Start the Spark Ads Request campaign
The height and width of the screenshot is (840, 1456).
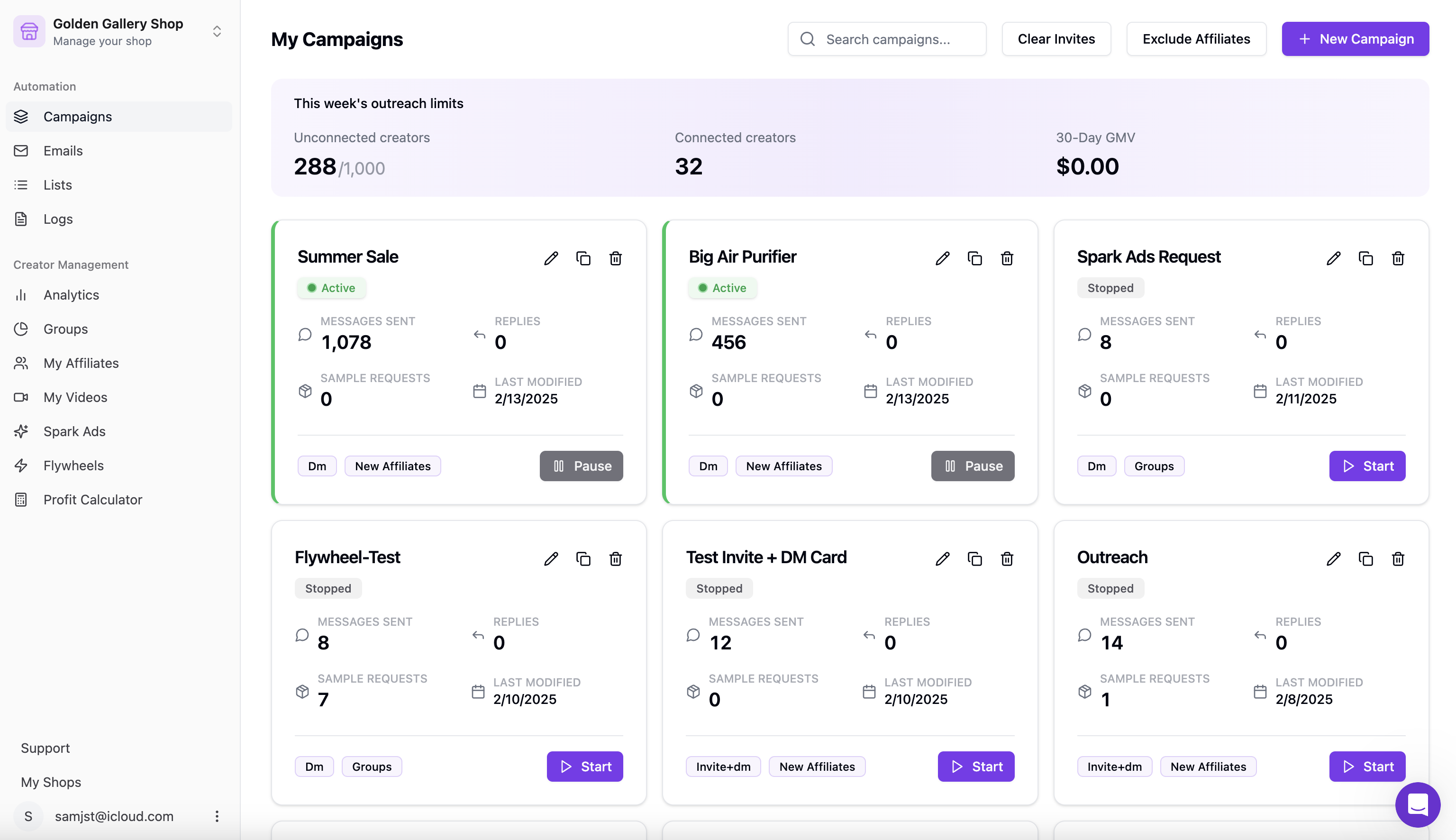(x=1366, y=466)
